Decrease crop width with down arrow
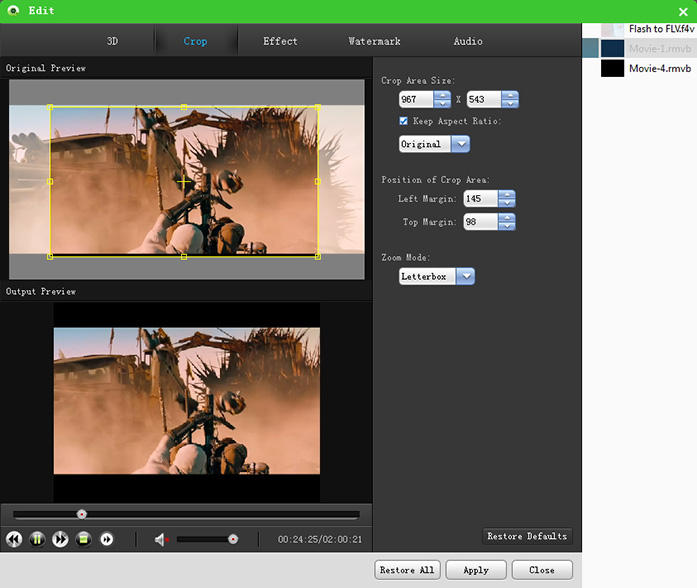Screen dimensions: 697x588 pos(442,104)
